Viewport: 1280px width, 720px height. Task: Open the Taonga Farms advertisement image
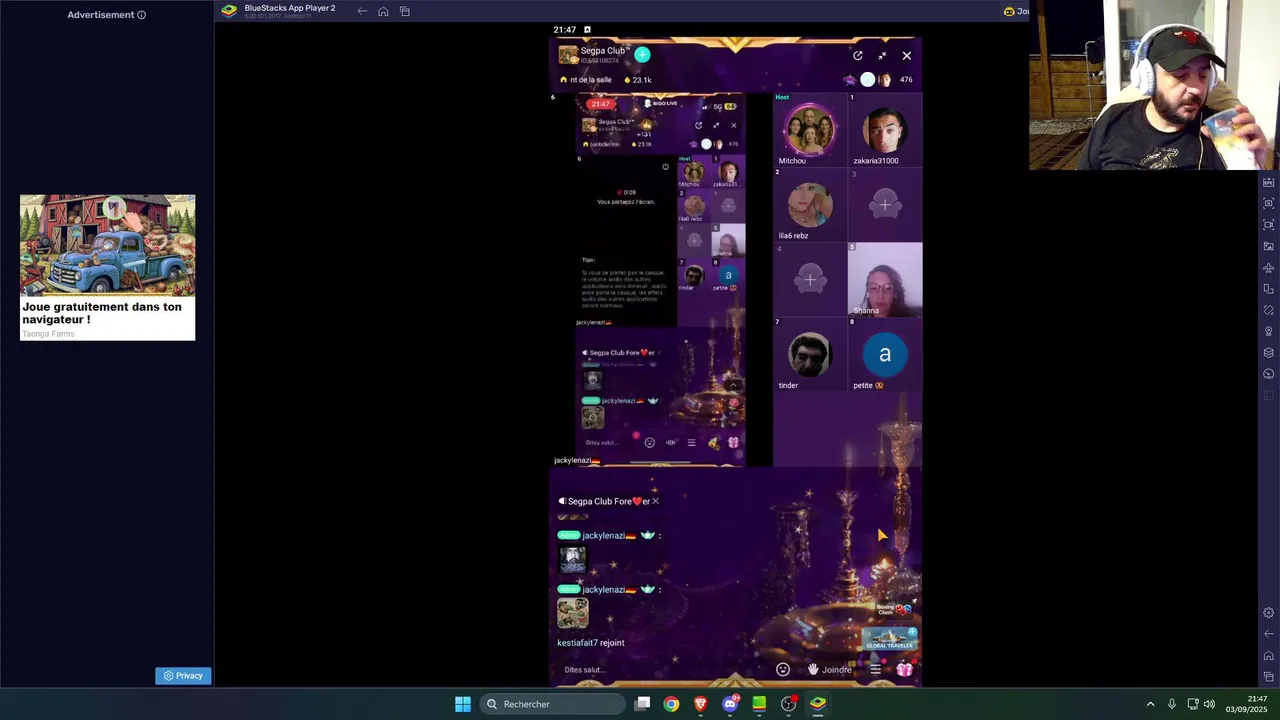108,246
